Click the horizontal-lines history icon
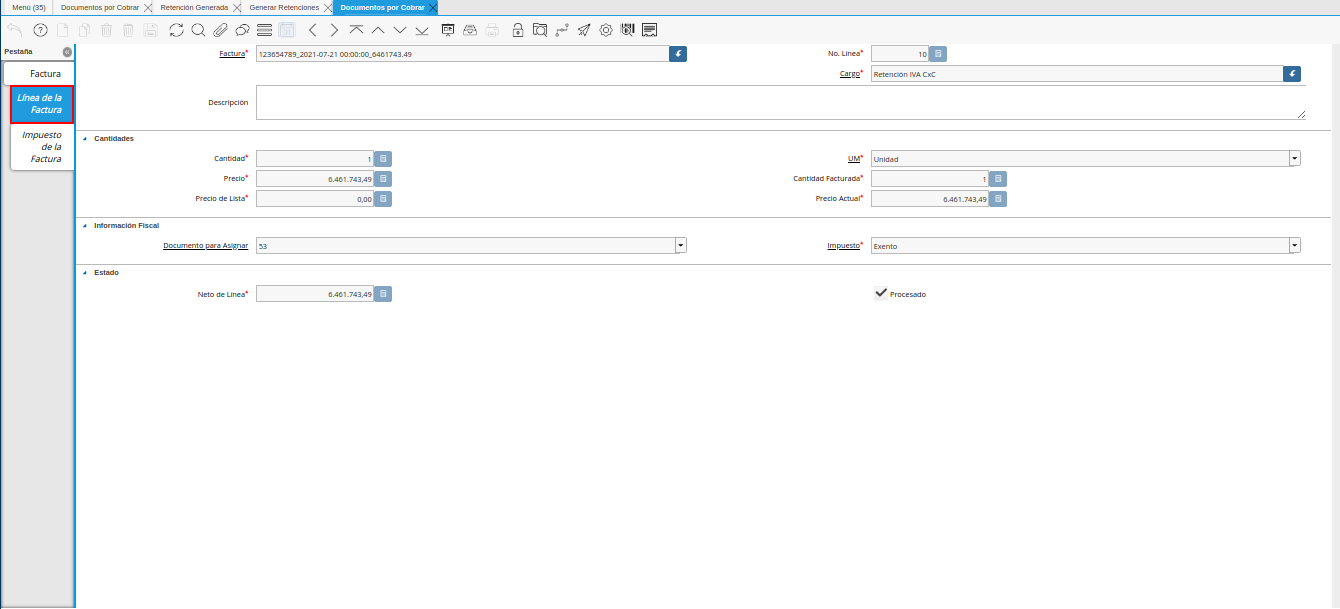The height and width of the screenshot is (609, 1340). tap(264, 30)
